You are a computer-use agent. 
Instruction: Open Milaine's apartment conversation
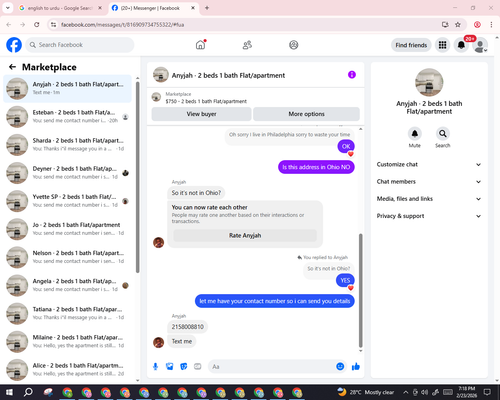(67, 342)
